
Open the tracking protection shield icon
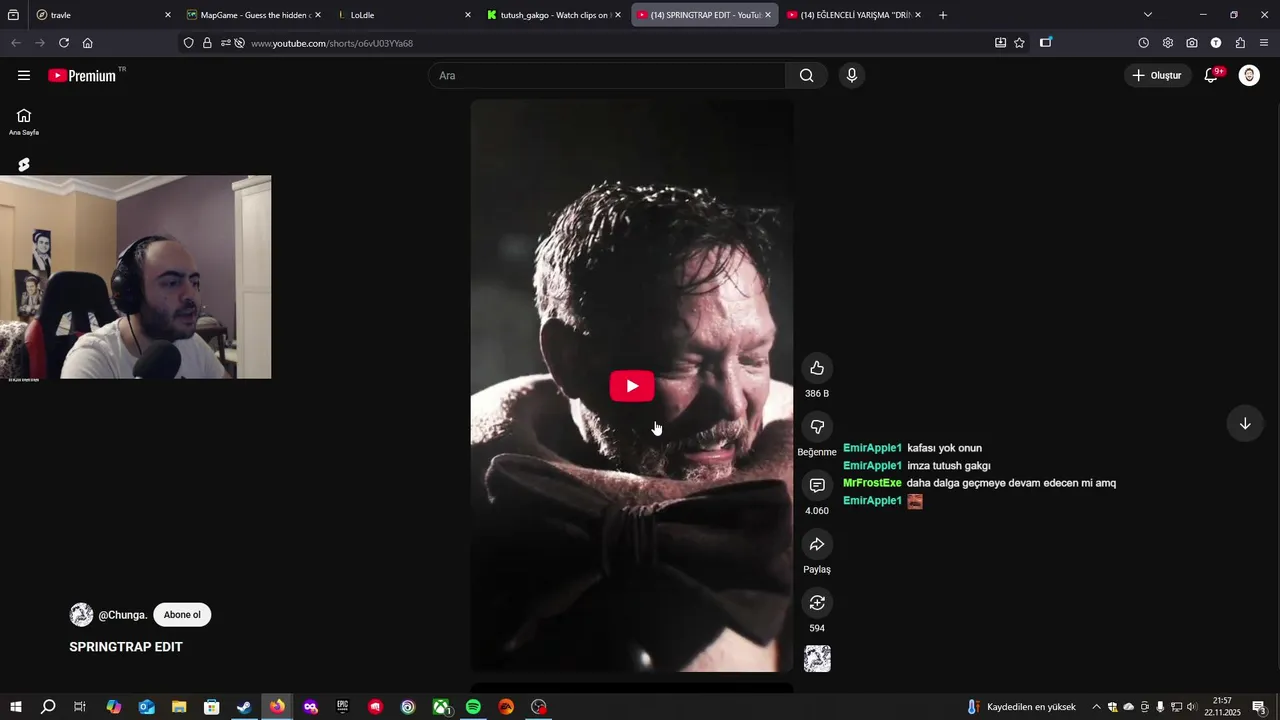point(189,43)
